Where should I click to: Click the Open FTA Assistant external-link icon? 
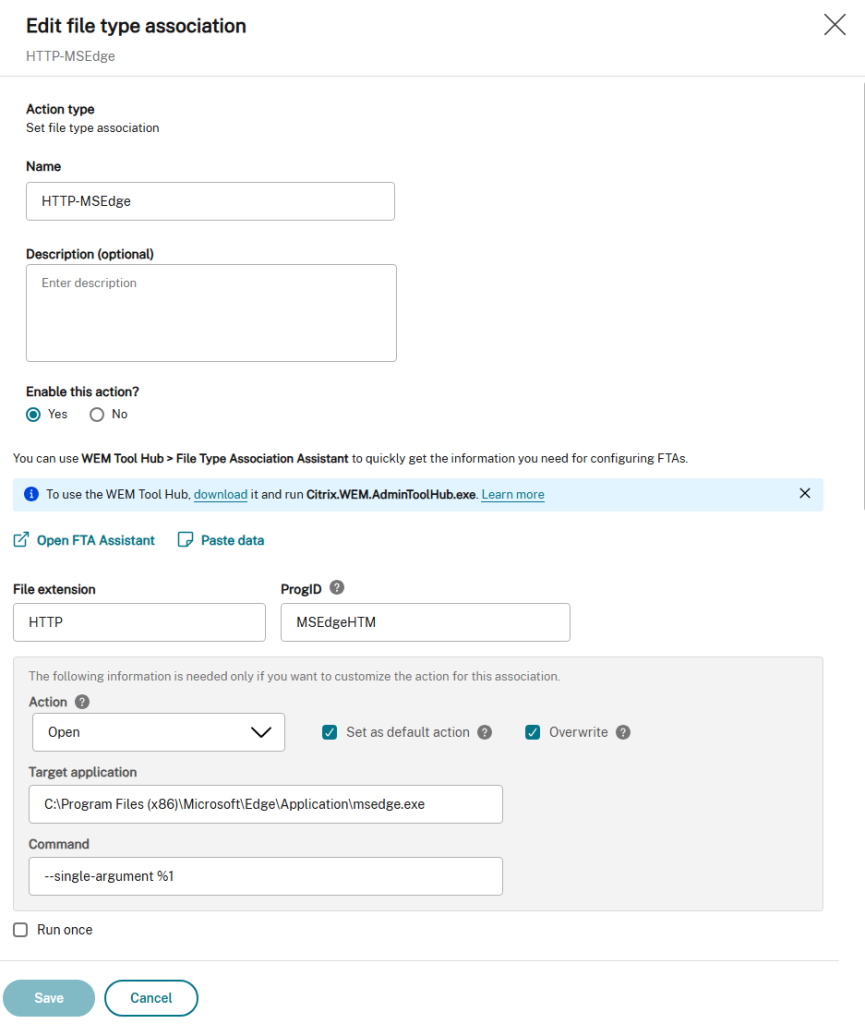[x=21, y=539]
